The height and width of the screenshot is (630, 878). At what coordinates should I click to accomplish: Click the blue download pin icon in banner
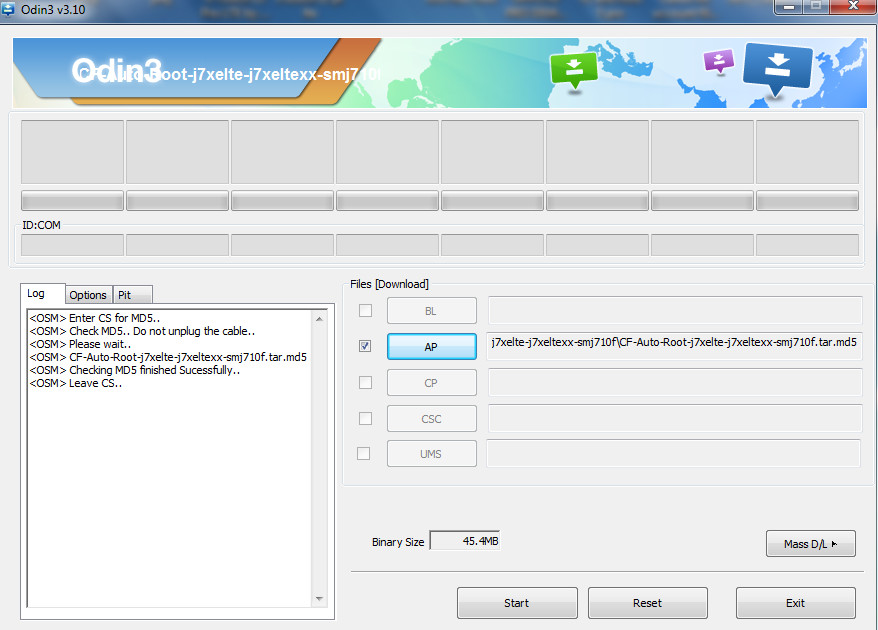(x=777, y=69)
